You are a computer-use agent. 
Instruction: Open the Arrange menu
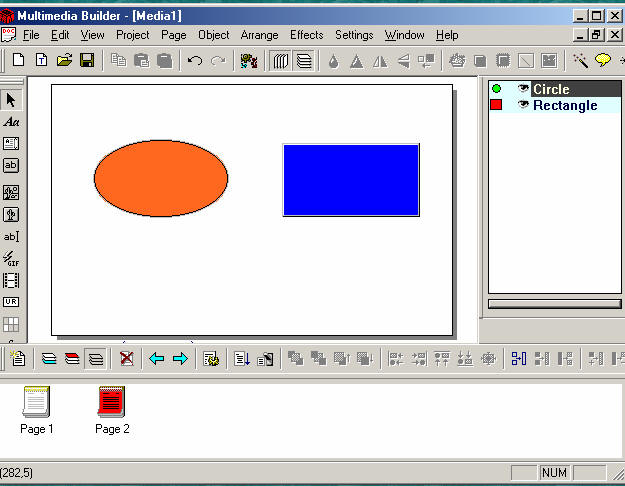click(x=259, y=35)
